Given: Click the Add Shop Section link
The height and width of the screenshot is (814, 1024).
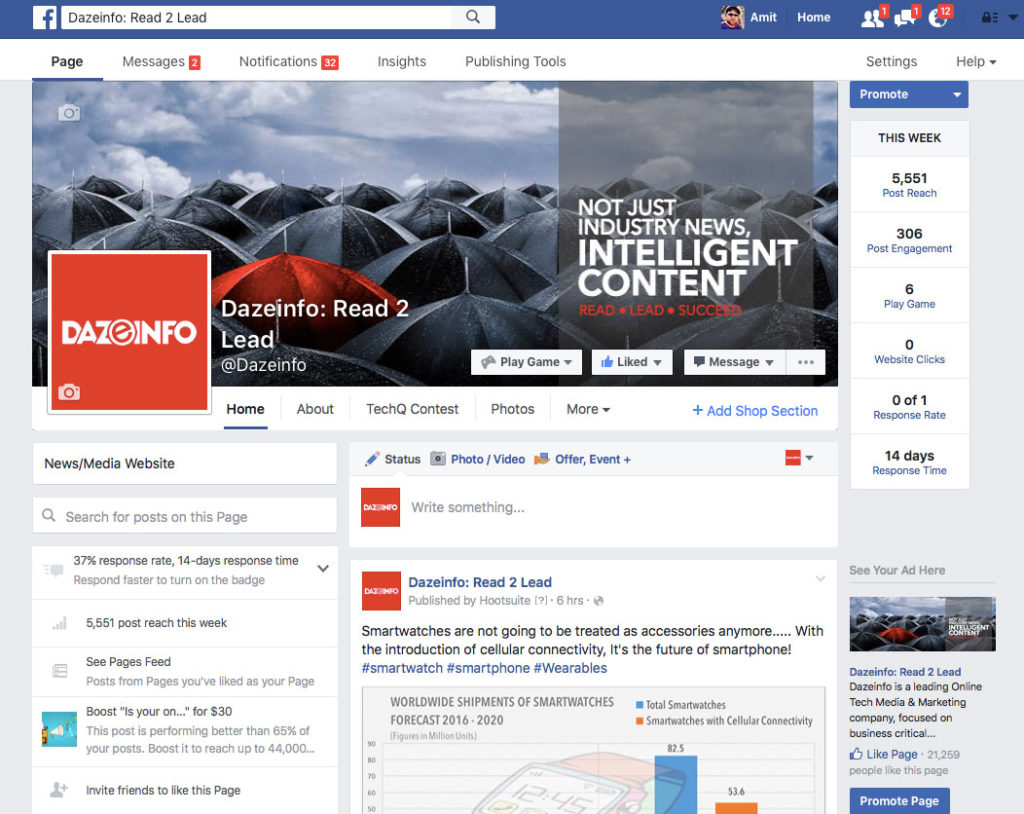Looking at the screenshot, I should point(755,411).
